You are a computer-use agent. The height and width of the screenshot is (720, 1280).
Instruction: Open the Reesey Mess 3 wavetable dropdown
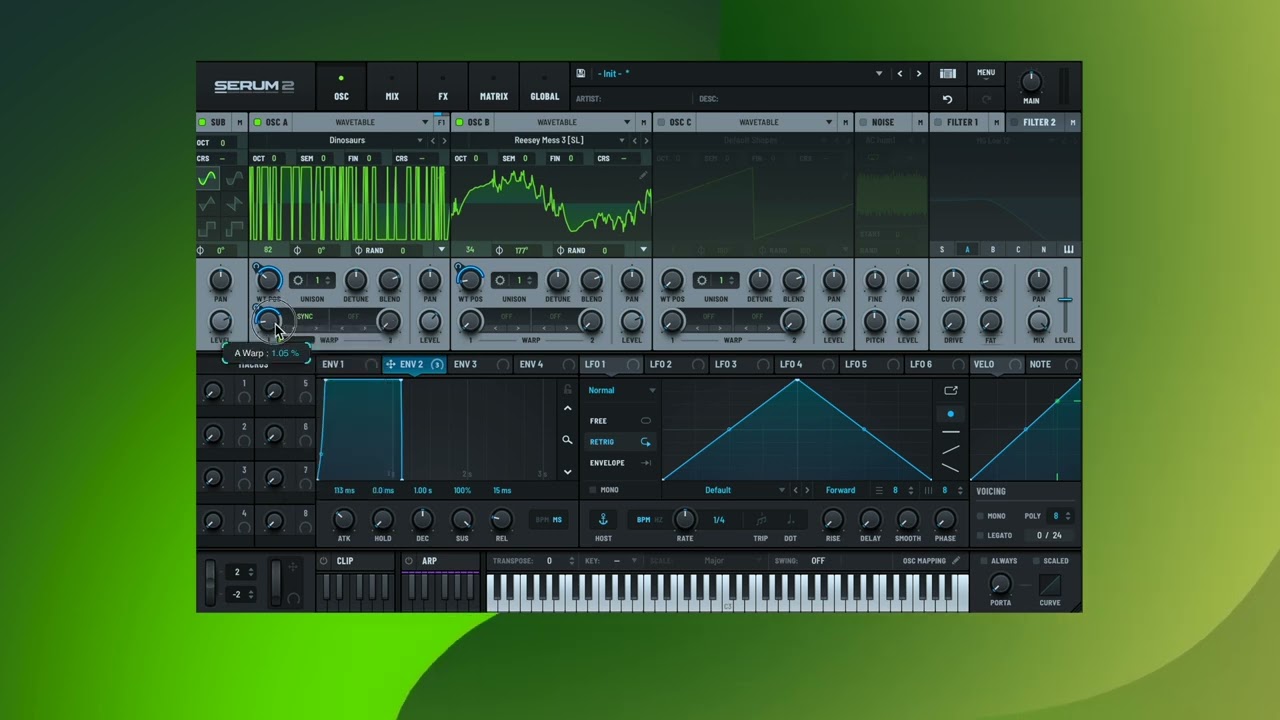coord(549,141)
